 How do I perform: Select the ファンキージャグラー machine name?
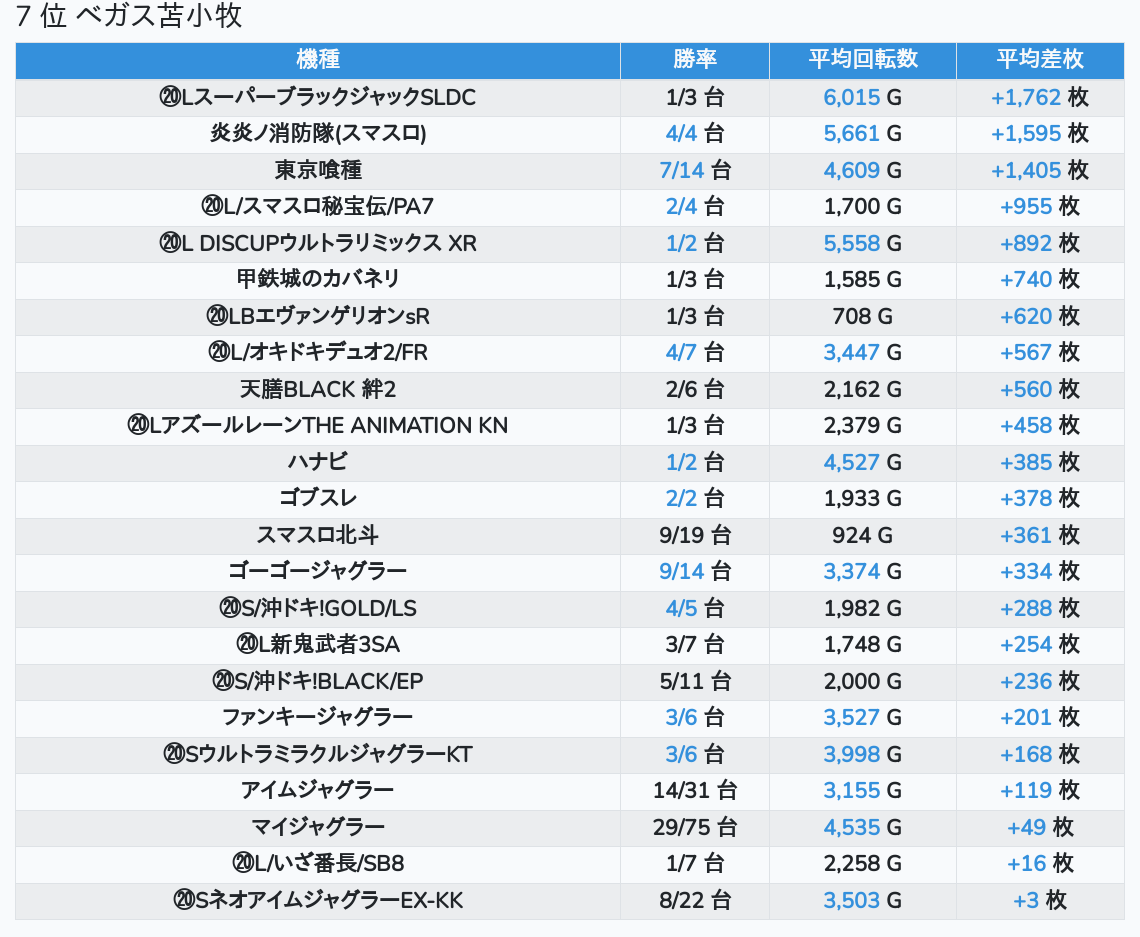(318, 717)
